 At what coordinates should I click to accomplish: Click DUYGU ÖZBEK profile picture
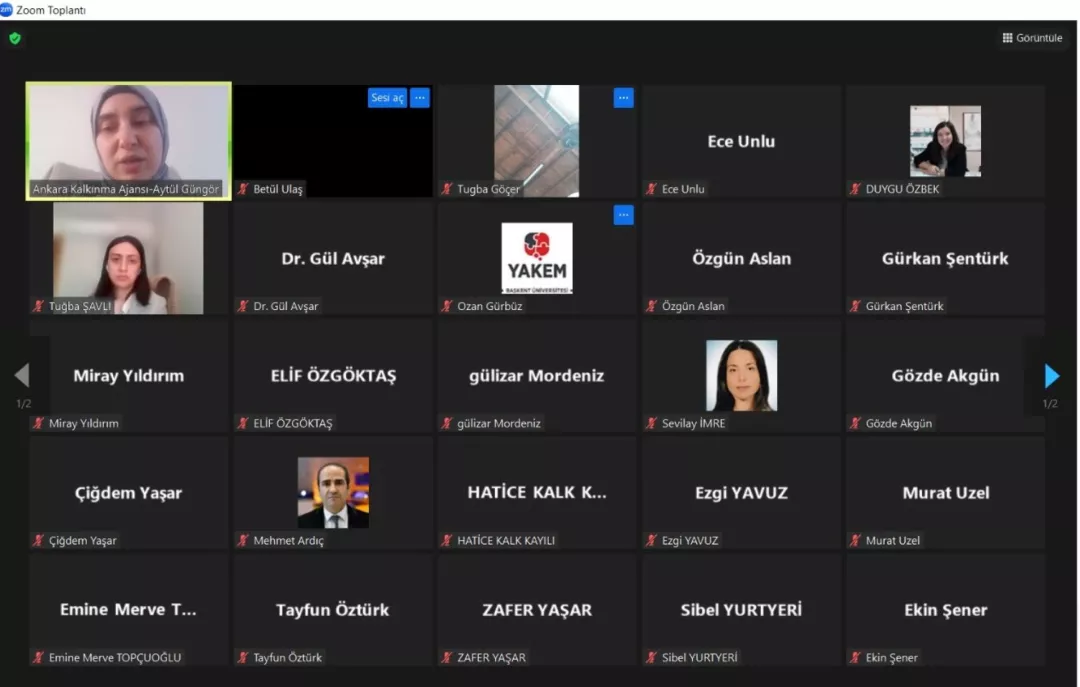pos(945,141)
